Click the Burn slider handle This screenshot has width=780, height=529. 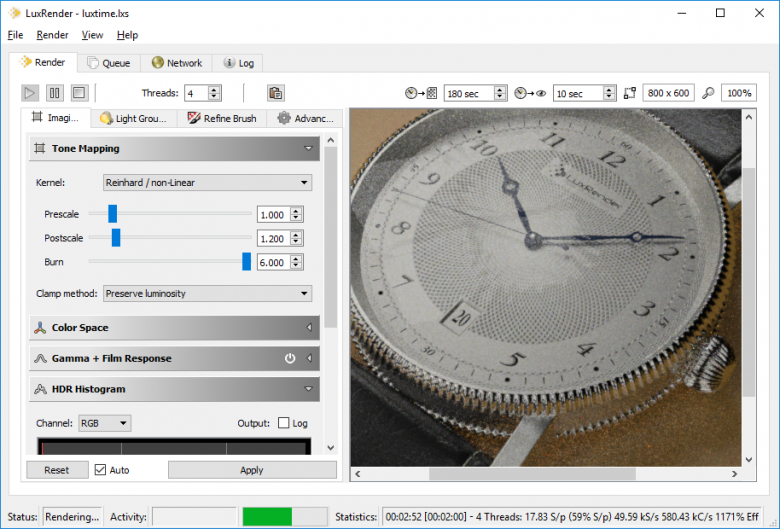246,261
